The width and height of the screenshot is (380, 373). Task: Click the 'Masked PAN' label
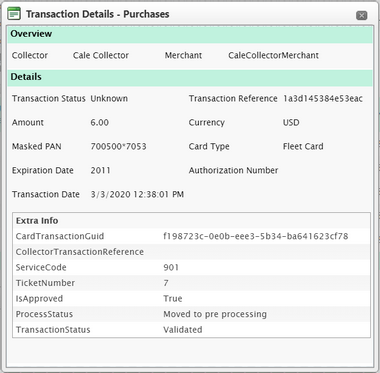[37, 147]
